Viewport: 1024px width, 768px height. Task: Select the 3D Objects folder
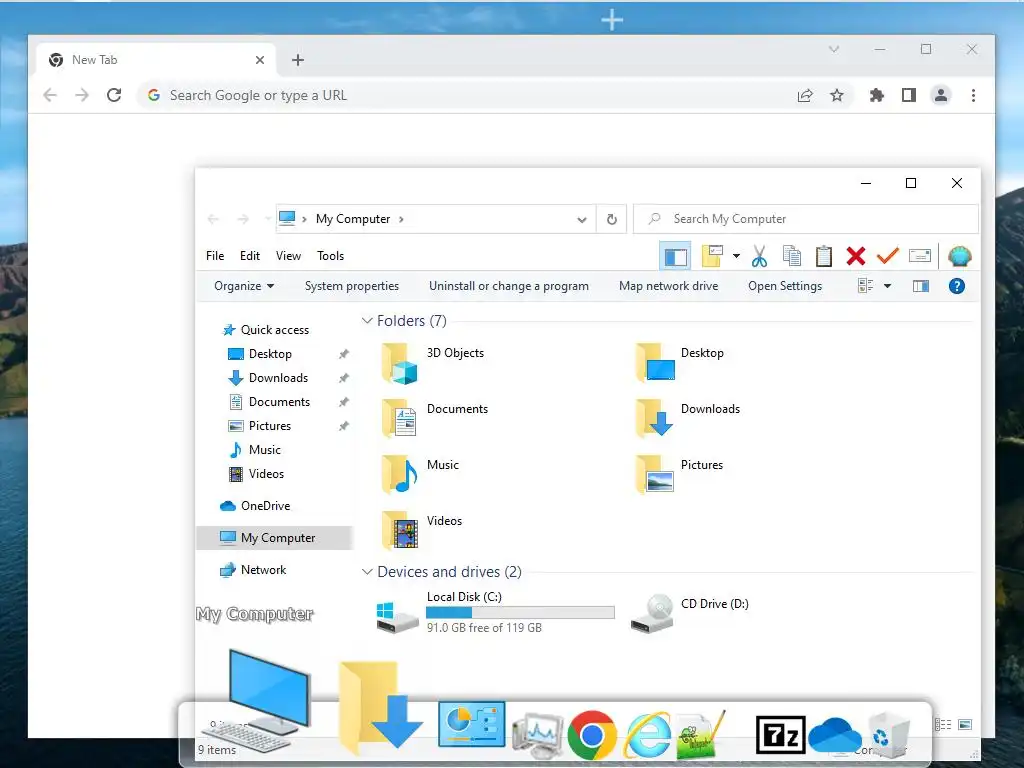coord(434,362)
